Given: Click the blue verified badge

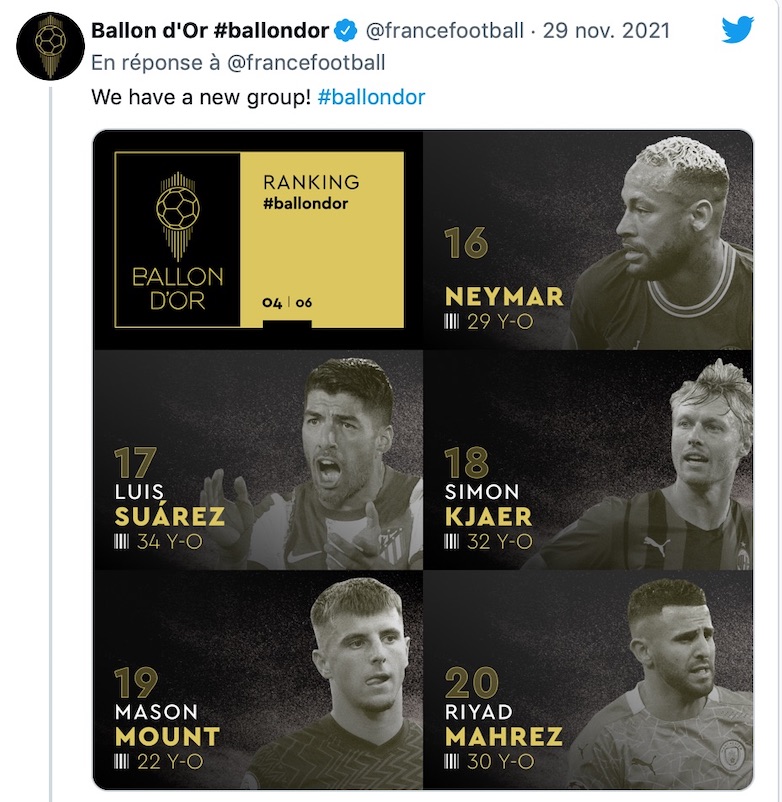Looking at the screenshot, I should 346,31.
